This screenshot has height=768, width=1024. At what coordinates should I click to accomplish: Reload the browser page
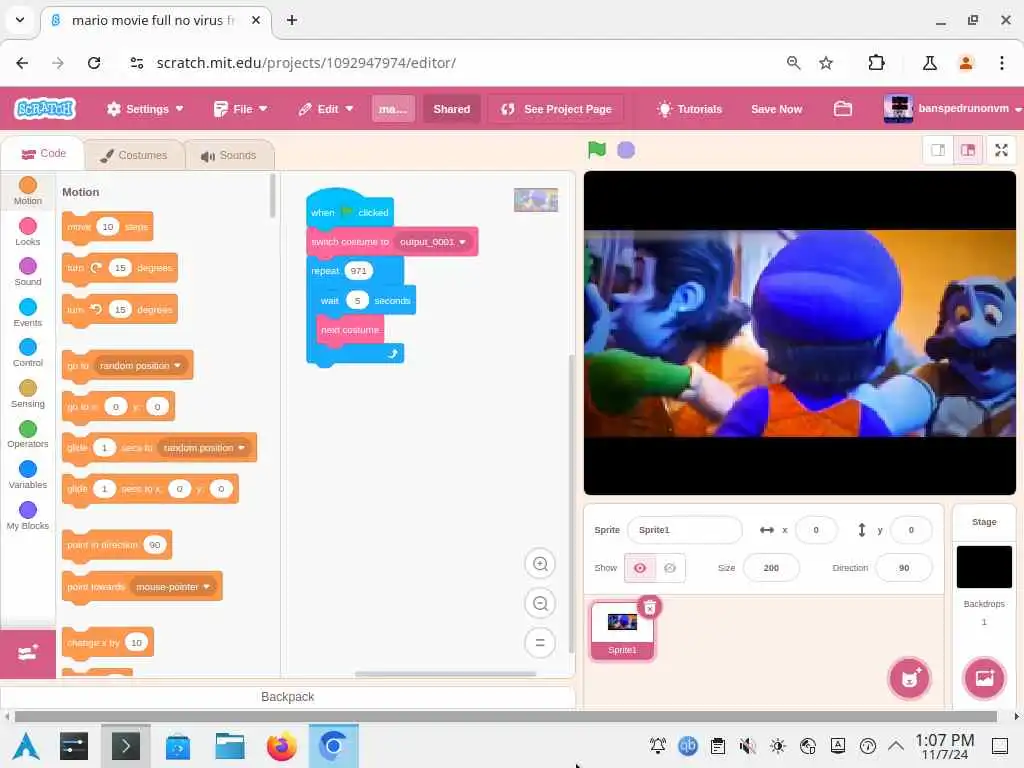click(x=94, y=63)
